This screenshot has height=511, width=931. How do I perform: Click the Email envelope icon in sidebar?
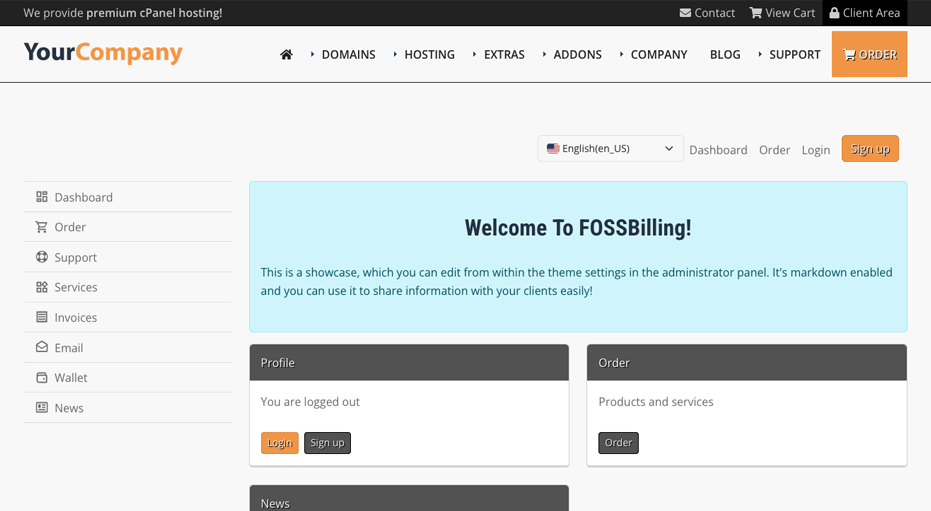click(42, 347)
